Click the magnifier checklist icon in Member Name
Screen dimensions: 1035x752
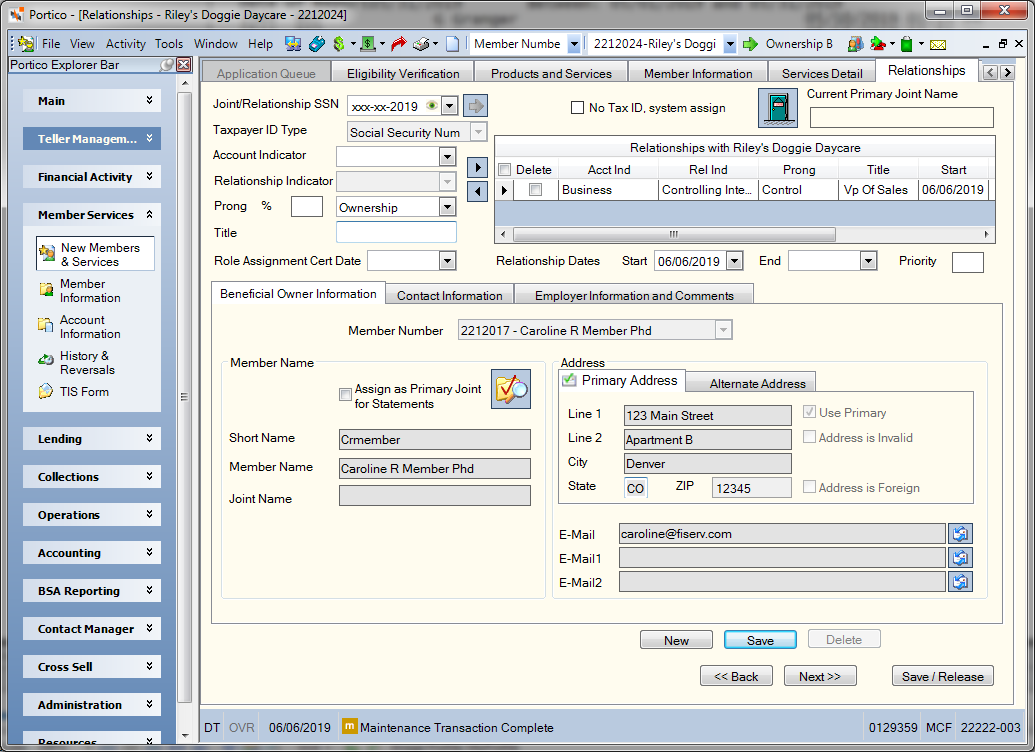(x=510, y=389)
